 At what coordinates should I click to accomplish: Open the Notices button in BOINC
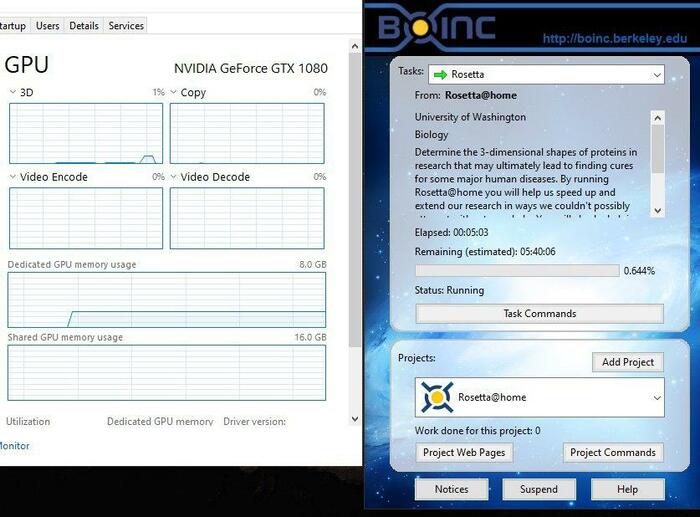(x=451, y=489)
